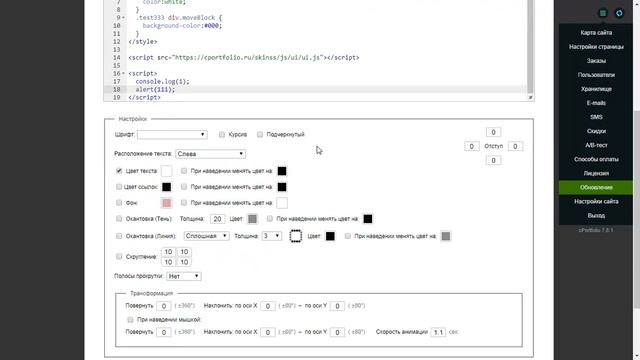Screen dimensions: 640x360
Task: Pick the black hover swatch in Цвет текста row
Action: point(282,171)
